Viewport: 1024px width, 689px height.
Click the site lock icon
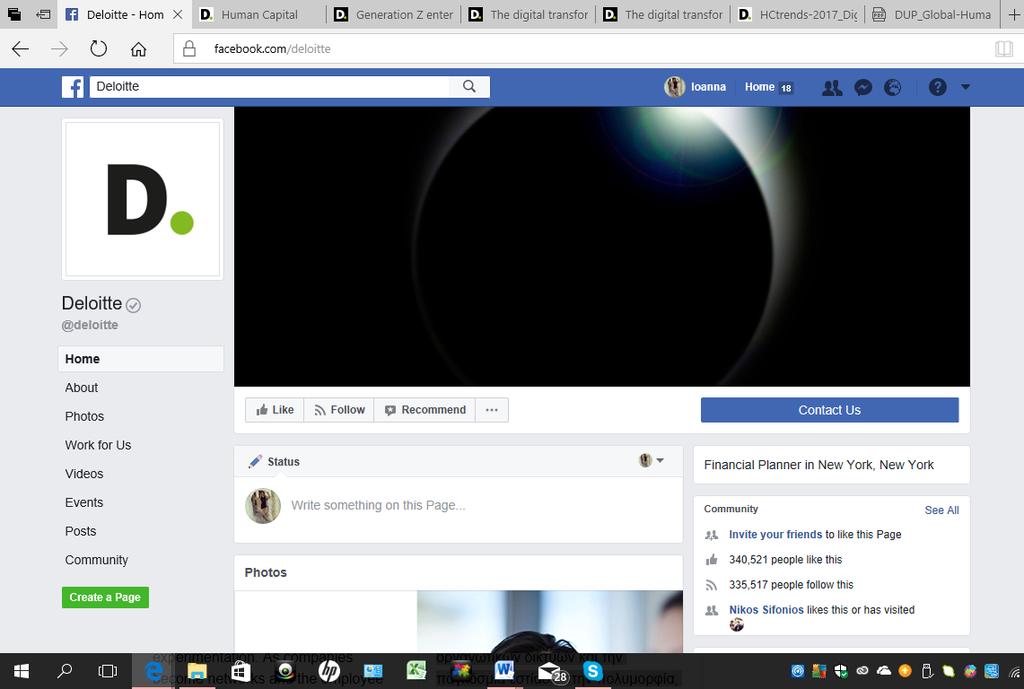click(189, 48)
